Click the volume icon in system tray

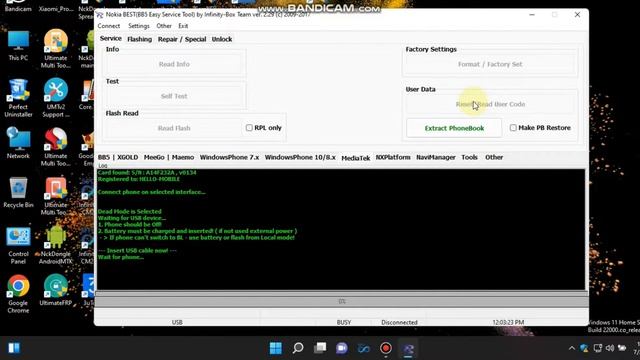pos(610,348)
